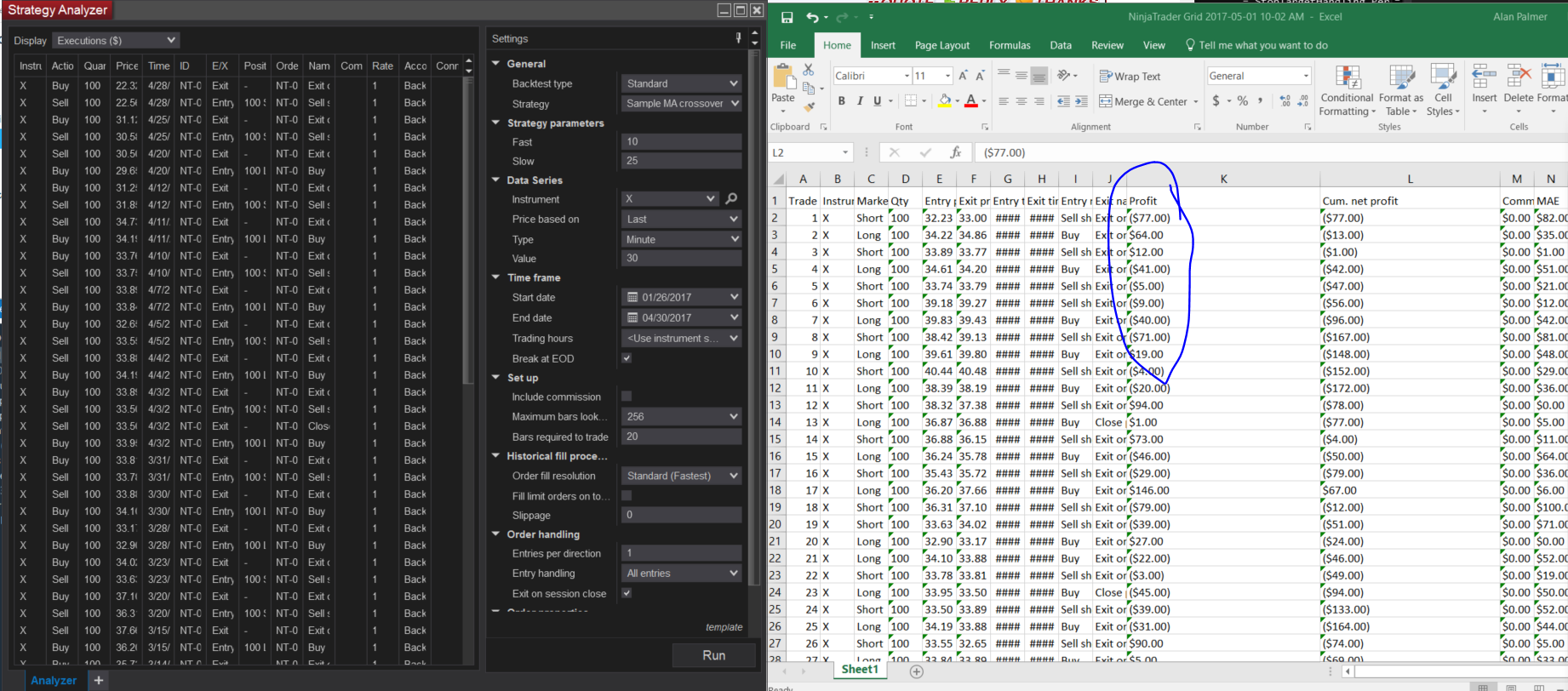
Task: Toggle Exit on session close checkbox
Action: pos(627,593)
